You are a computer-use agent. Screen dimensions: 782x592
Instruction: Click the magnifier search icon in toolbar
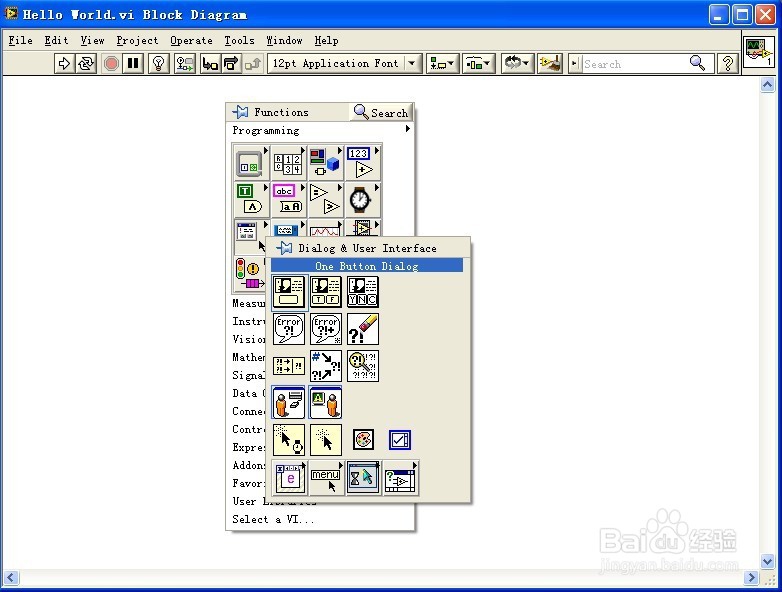[x=697, y=63]
